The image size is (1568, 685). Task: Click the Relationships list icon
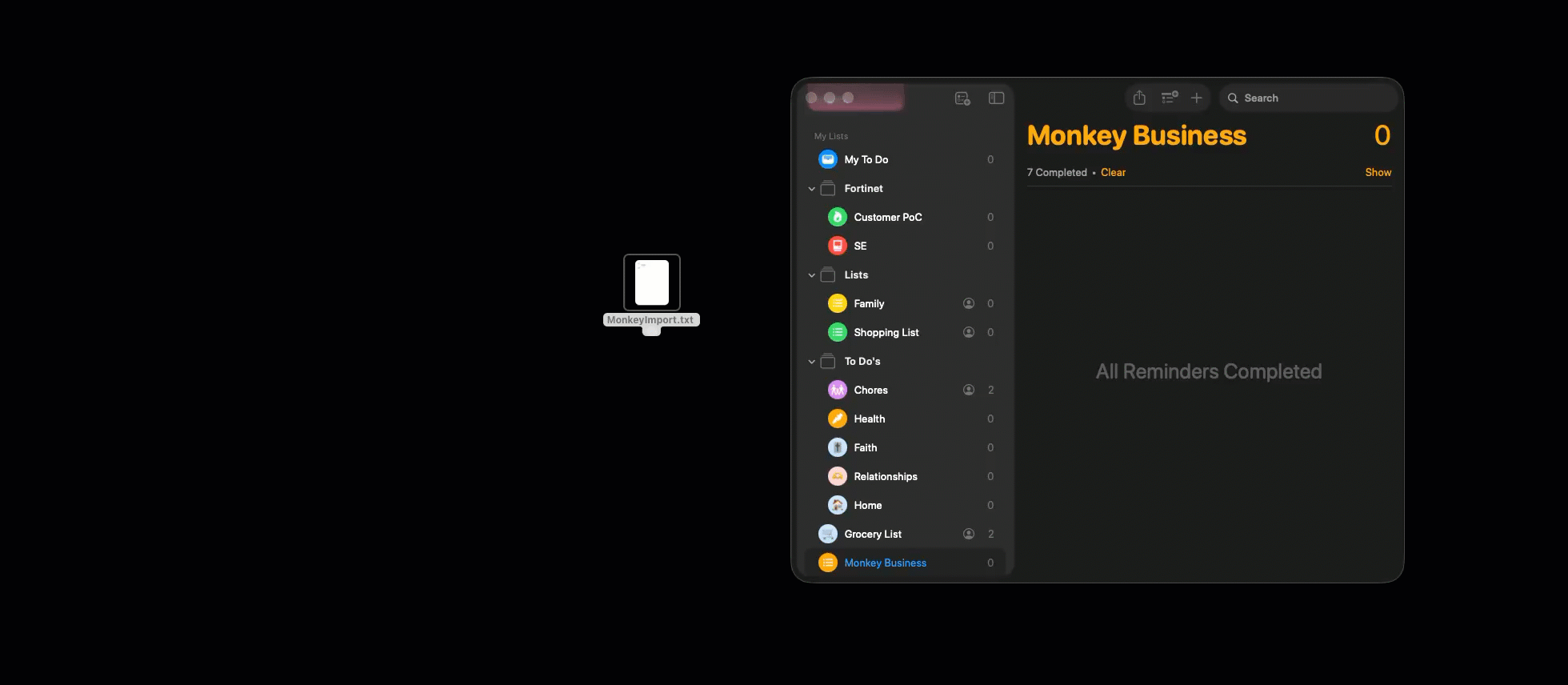pos(838,476)
